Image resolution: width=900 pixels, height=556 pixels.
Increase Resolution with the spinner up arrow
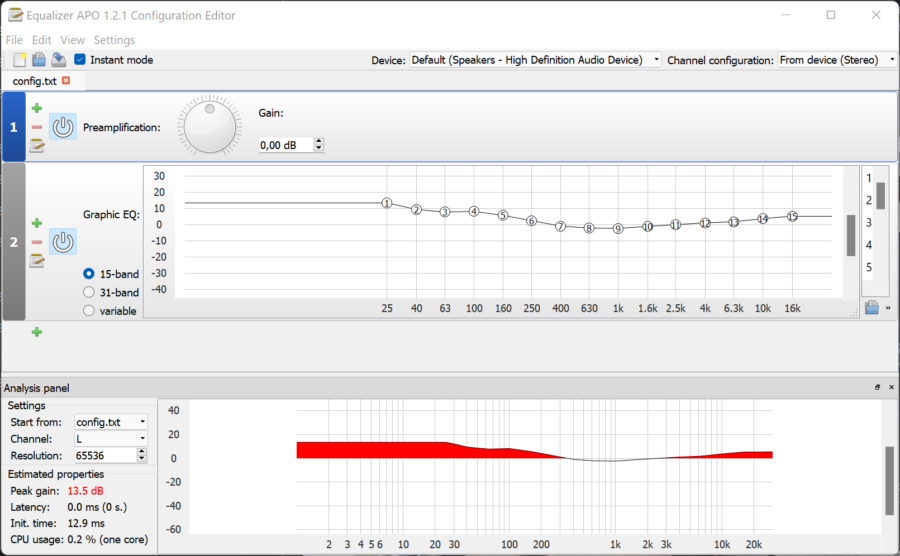[142, 452]
